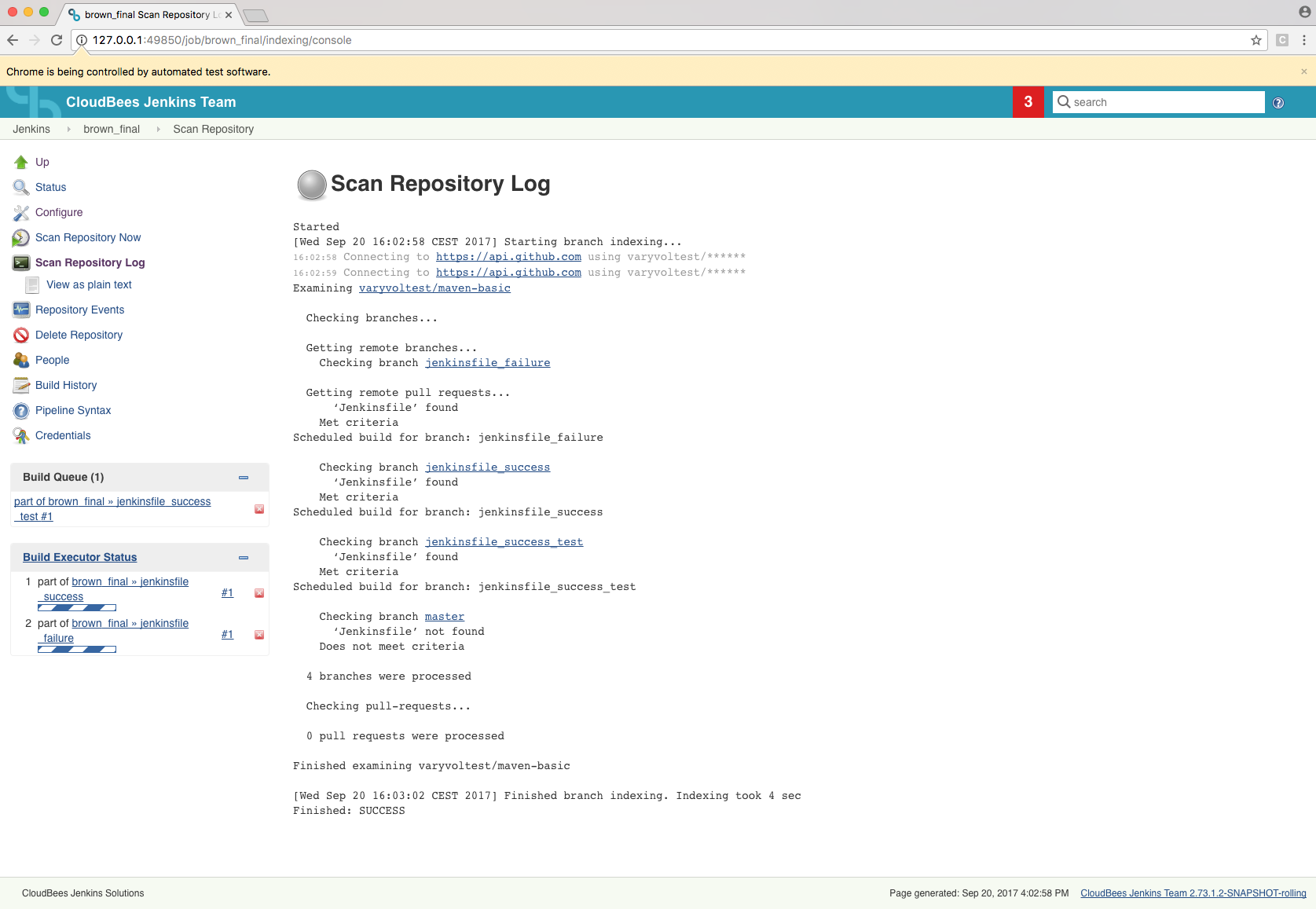
Task: Select Repository Events in the sidebar
Action: tap(79, 310)
